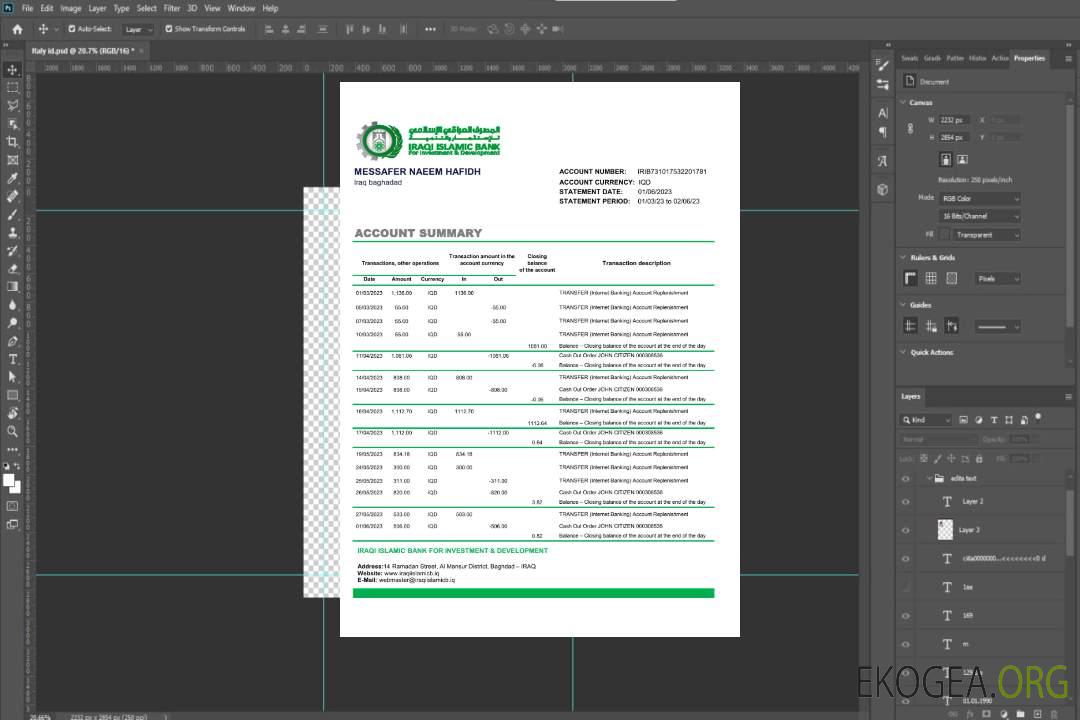Click the Home icon in options bar
The image size is (1080, 720).
tap(17, 29)
